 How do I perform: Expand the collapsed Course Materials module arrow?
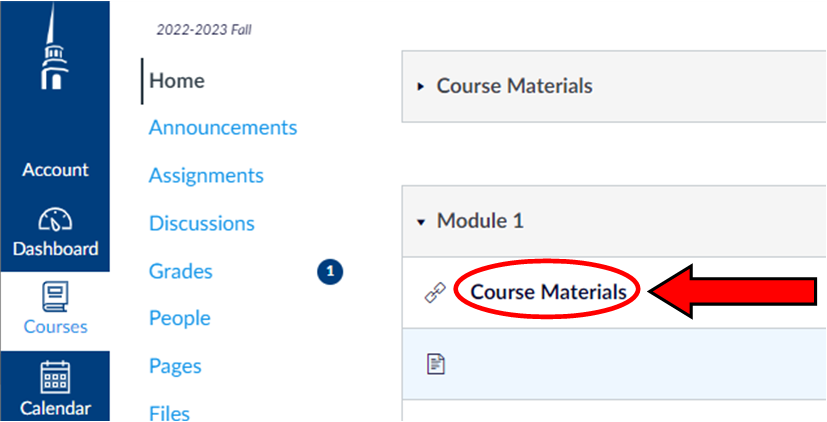pyautogui.click(x=420, y=87)
